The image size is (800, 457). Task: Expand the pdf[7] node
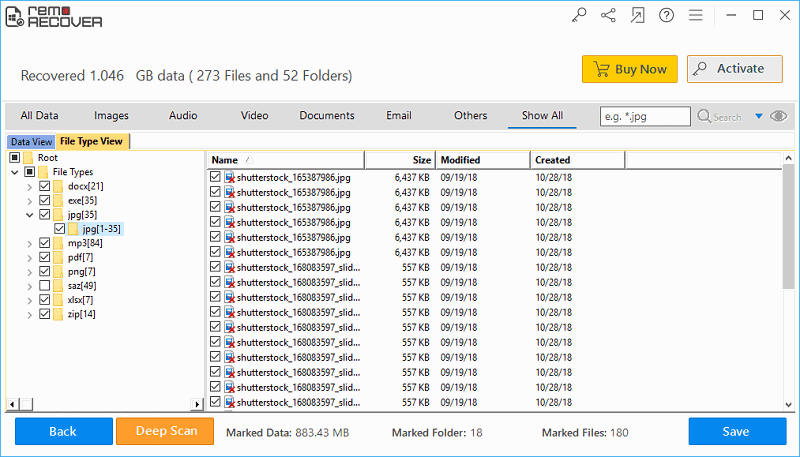click(x=30, y=258)
